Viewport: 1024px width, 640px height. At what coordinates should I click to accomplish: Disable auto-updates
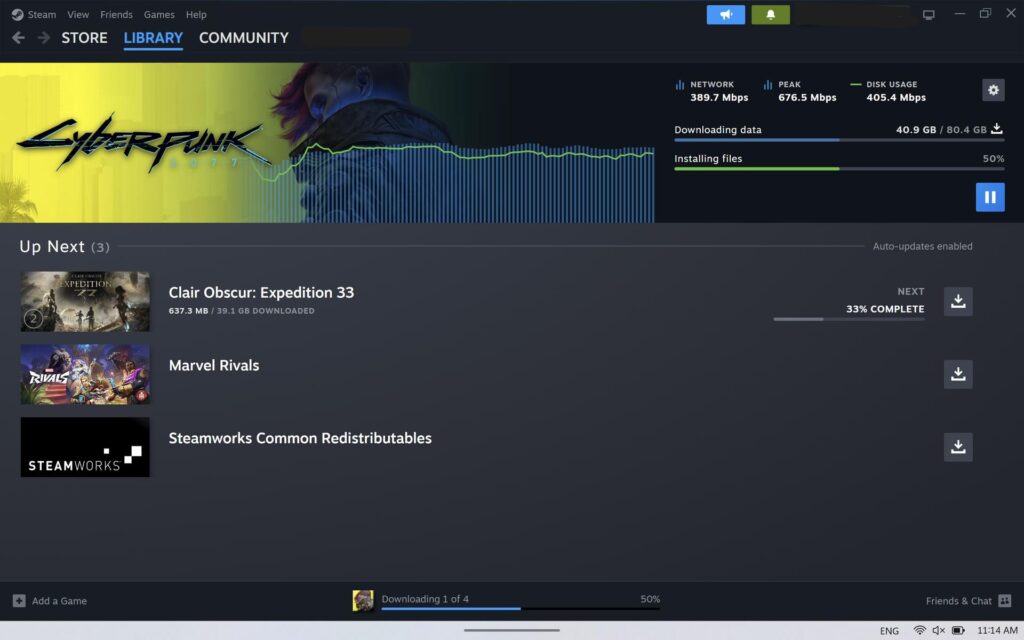922,246
